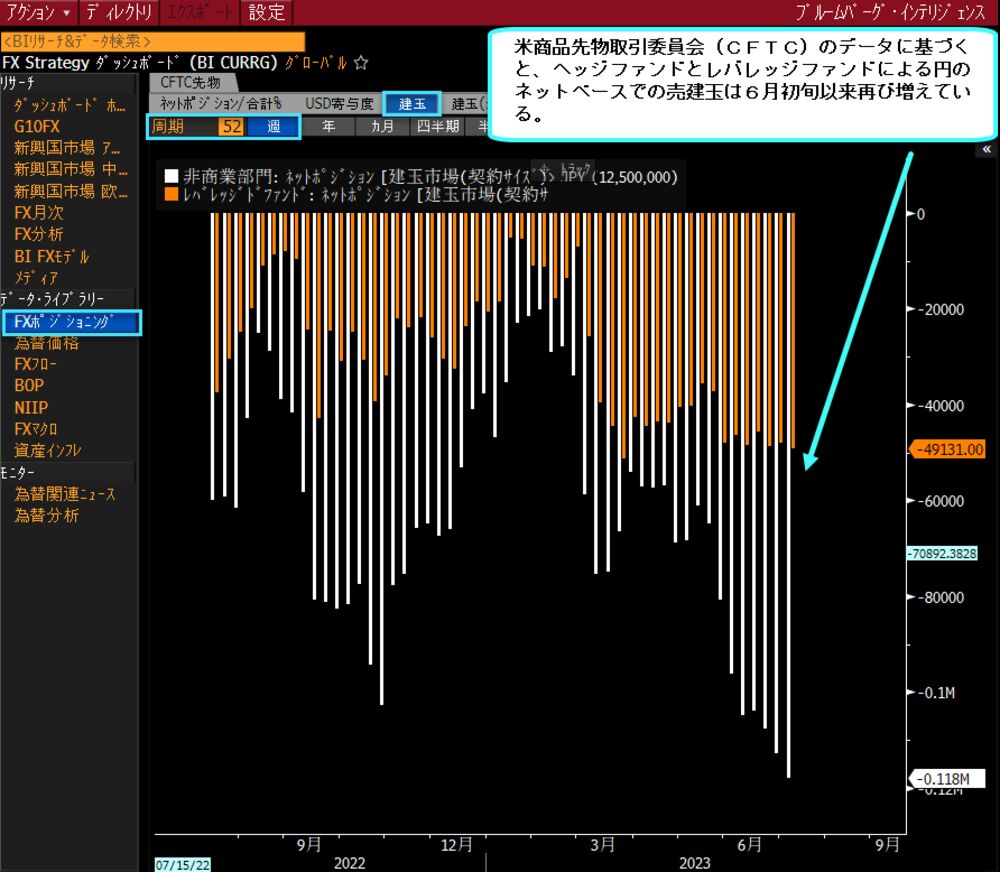Select the 年 period button

[x=328, y=126]
